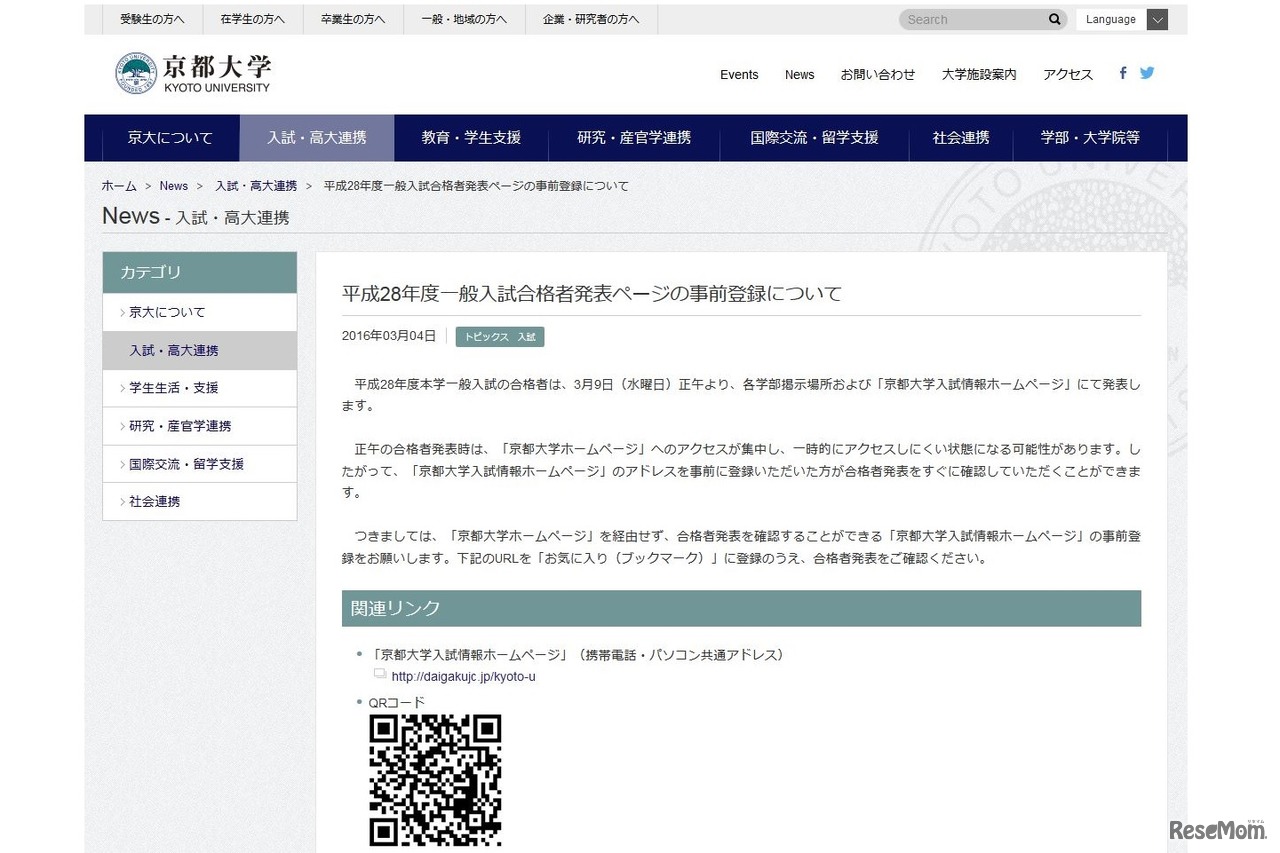Click the アクセス icon link in the header
The image size is (1280, 853).
(x=1066, y=74)
